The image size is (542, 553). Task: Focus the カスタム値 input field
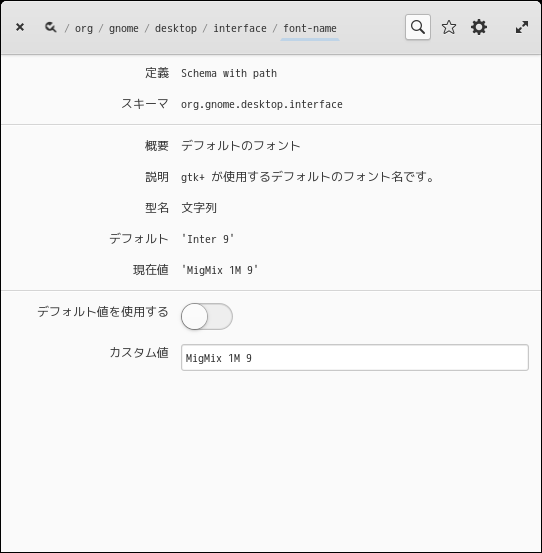click(x=355, y=358)
